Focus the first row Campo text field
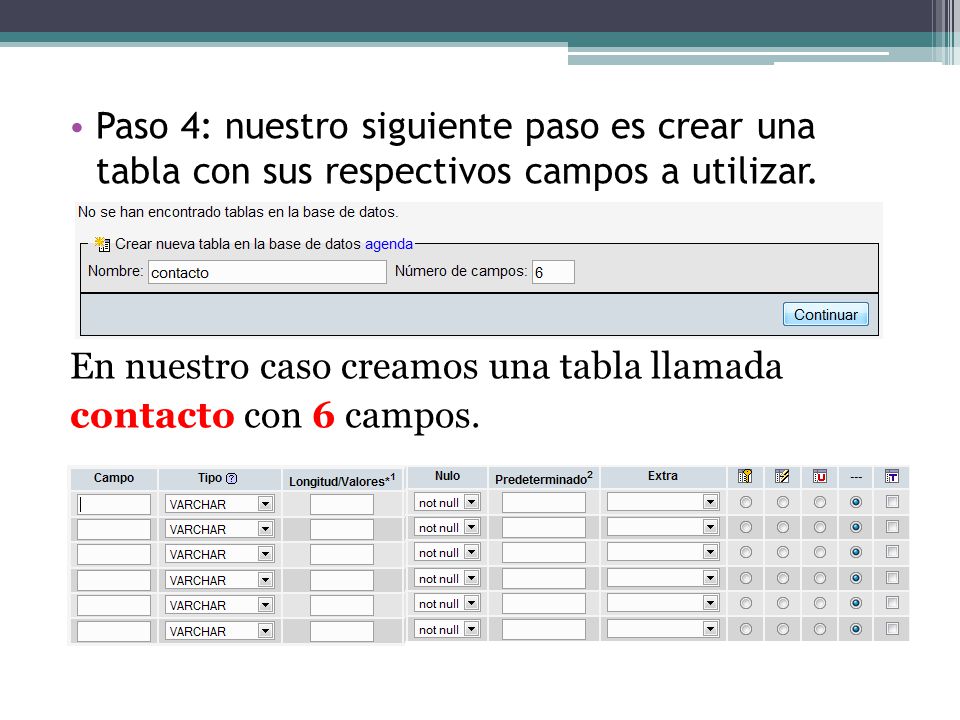 click(114, 504)
